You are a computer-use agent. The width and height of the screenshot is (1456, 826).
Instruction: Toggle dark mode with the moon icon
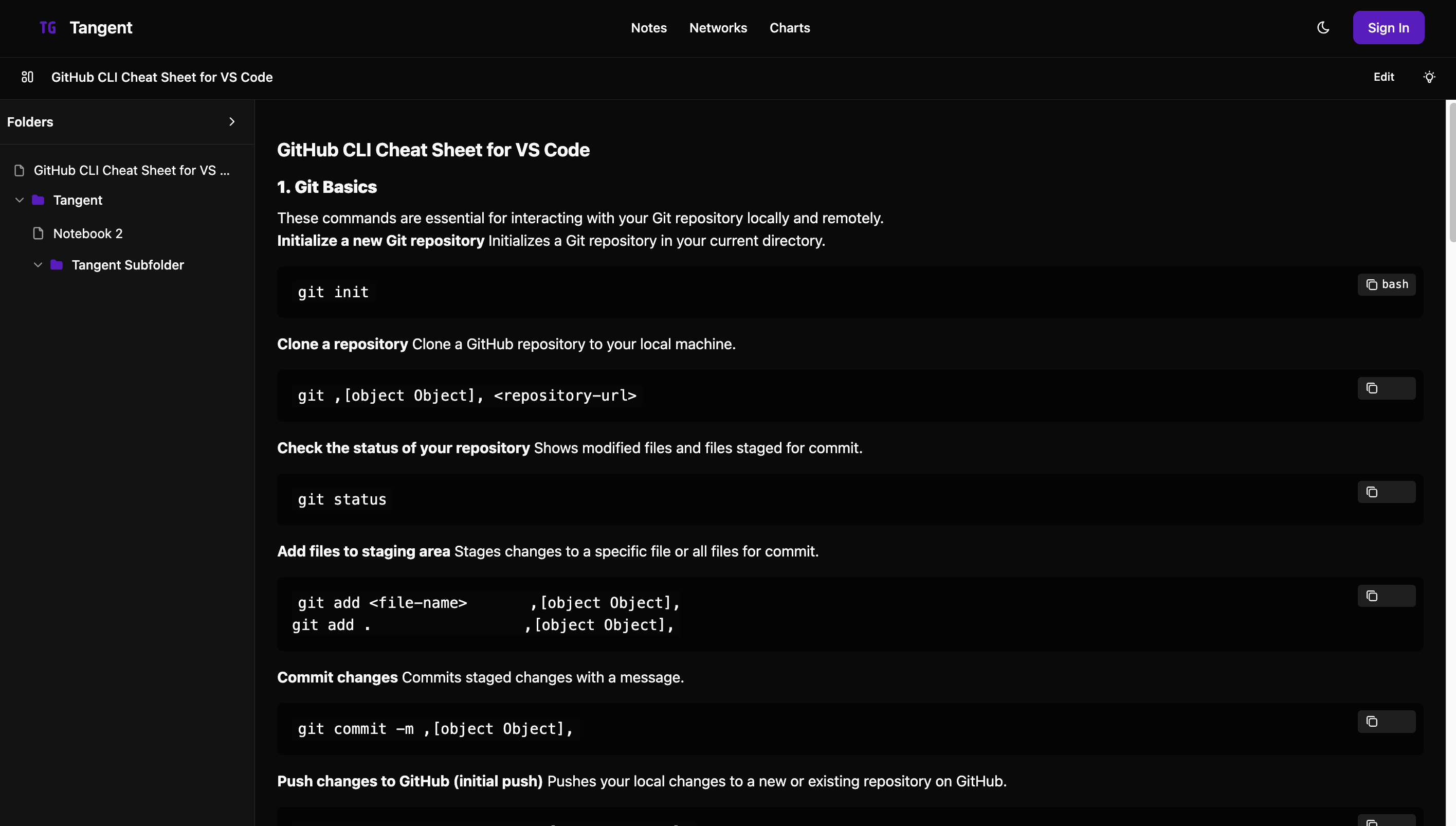[x=1323, y=27]
